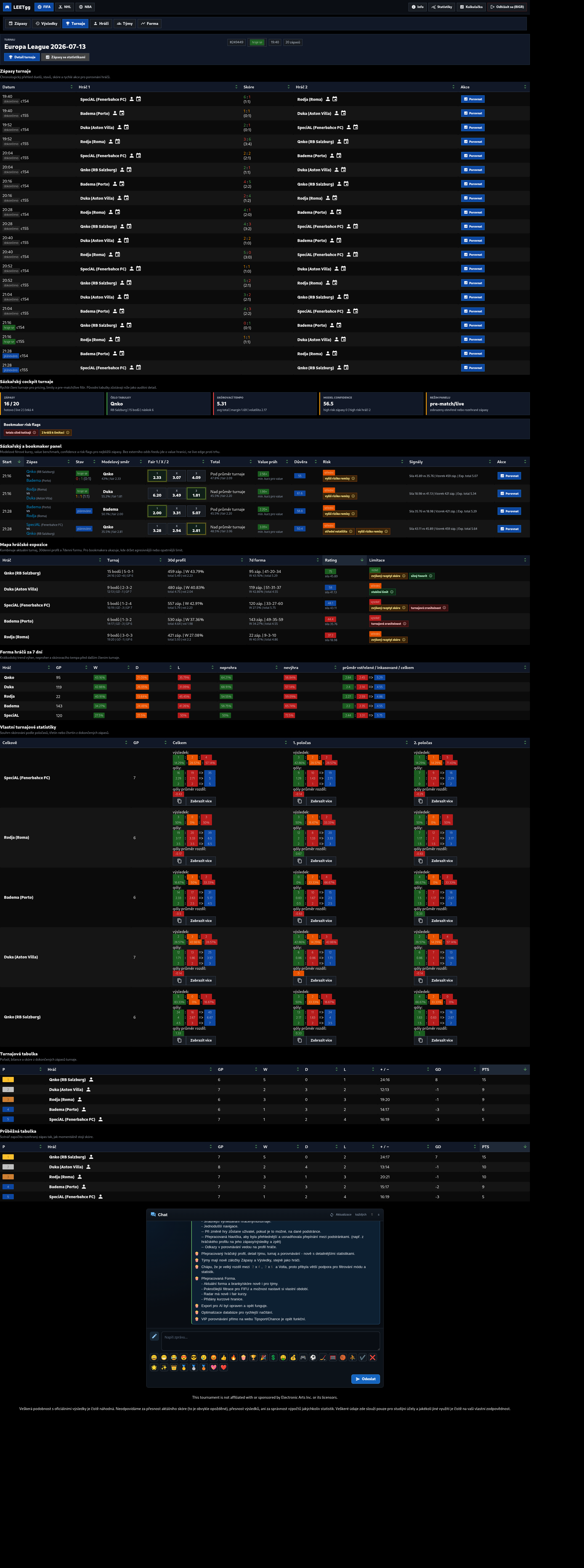
Task: Click the Info button in the top bar
Action: [417, 7]
